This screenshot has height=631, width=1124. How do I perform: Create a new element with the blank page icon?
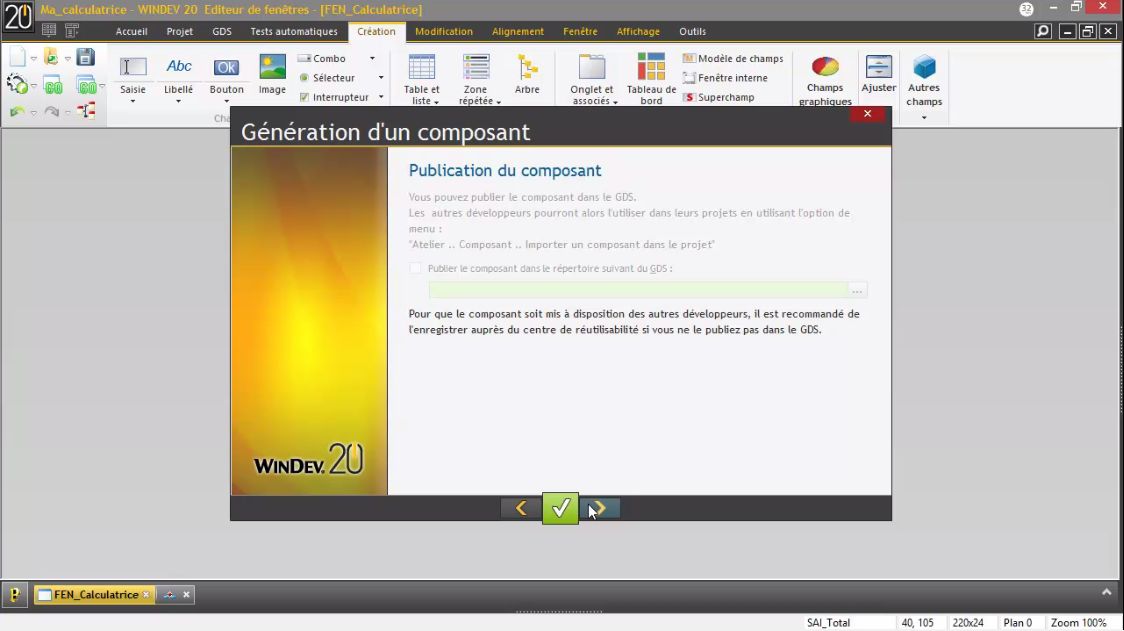coord(17,57)
